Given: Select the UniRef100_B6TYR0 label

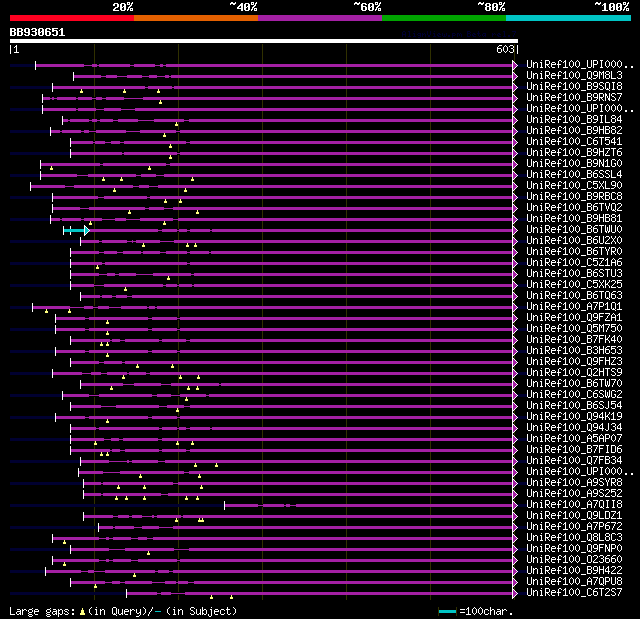Looking at the screenshot, I should [574, 252].
